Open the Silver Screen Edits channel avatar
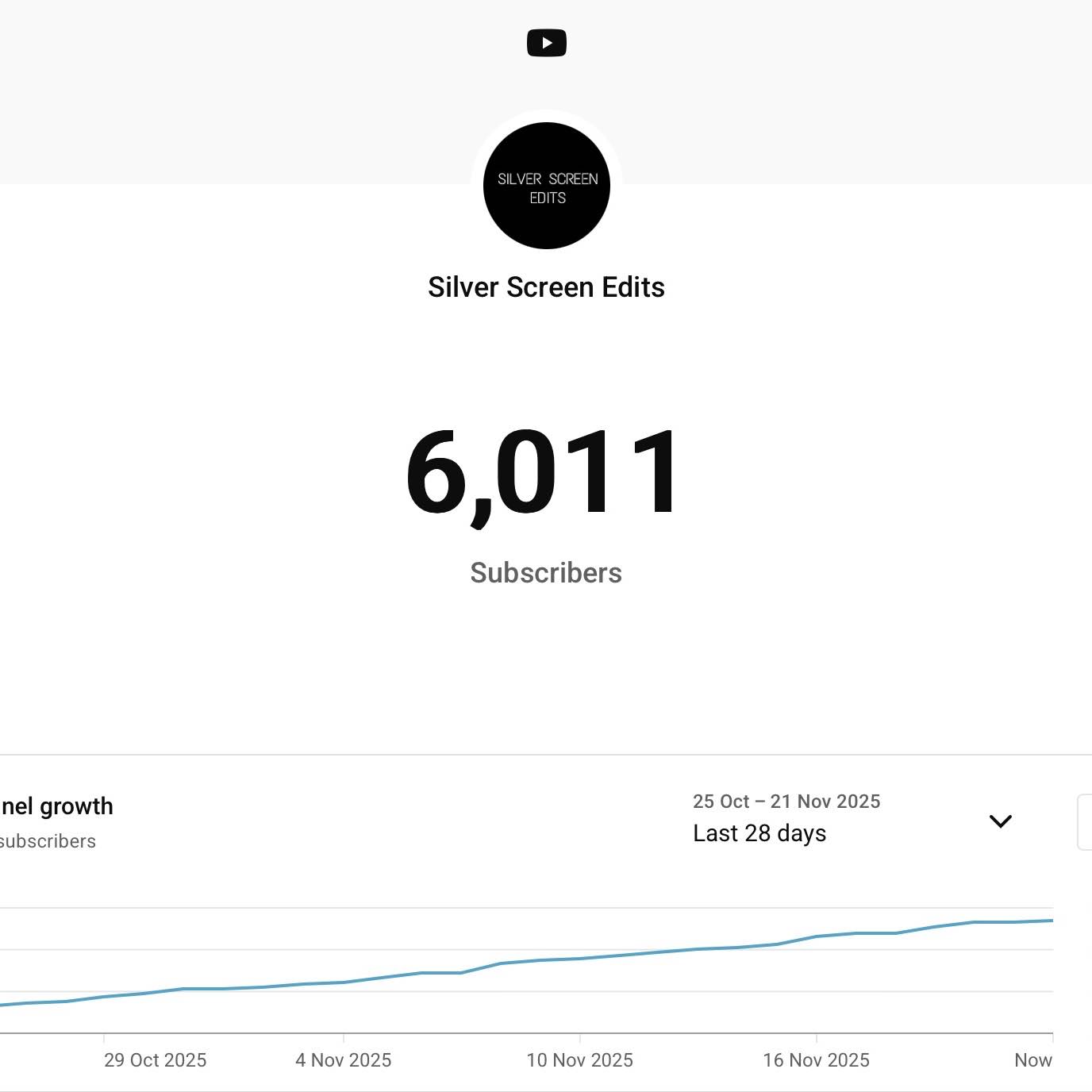Image resolution: width=1092 pixels, height=1092 pixels. 547,186
